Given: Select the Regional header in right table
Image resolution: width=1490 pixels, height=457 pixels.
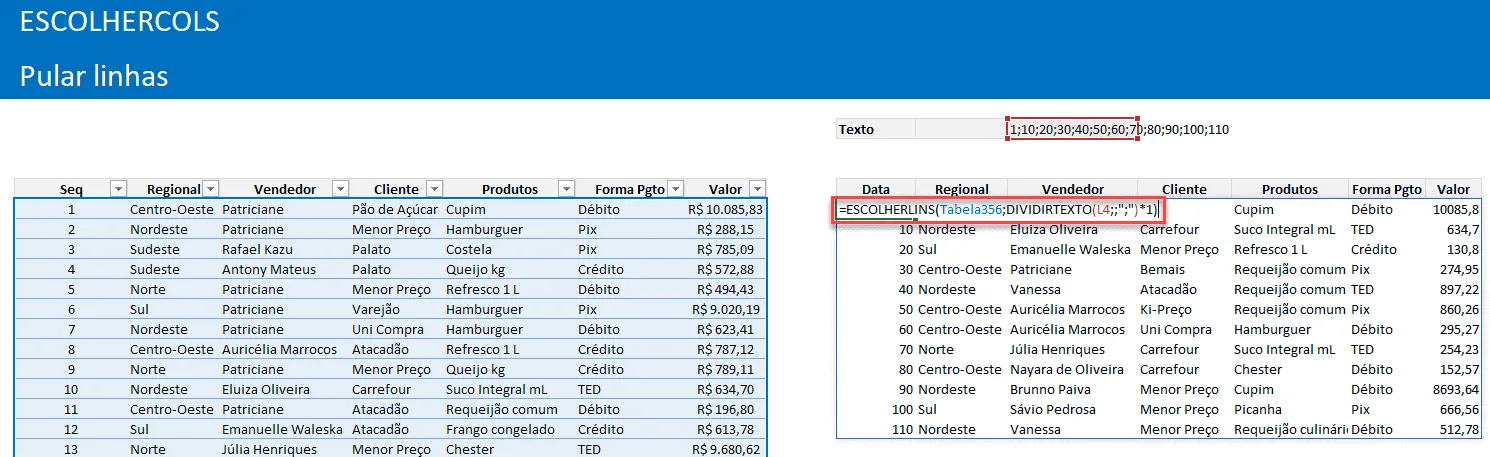Looking at the screenshot, I should 962,189.
